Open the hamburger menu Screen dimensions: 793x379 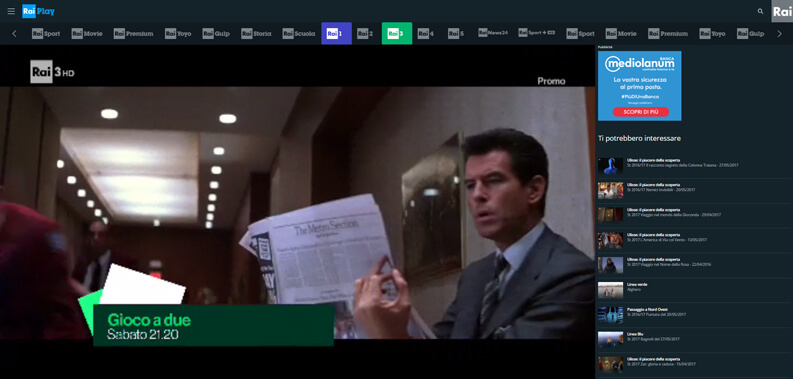[x=11, y=11]
